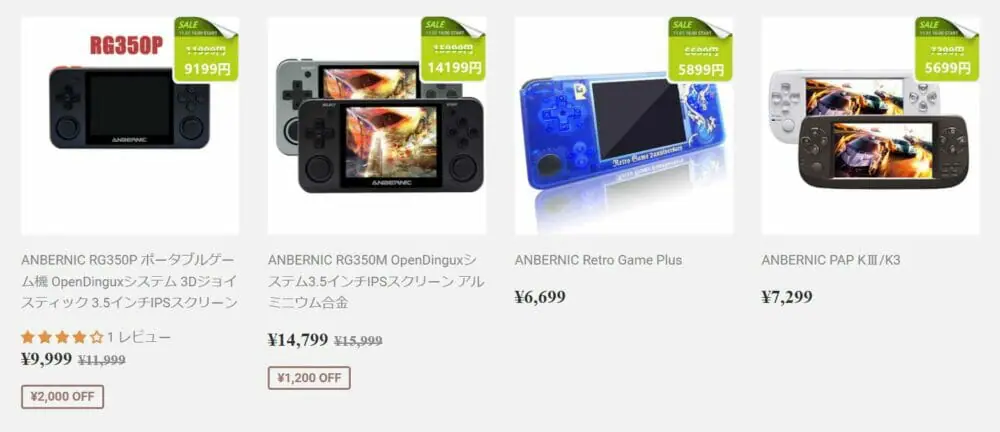The image size is (1000, 432).
Task: Click the 14199円 sale badge
Action: (x=453, y=49)
